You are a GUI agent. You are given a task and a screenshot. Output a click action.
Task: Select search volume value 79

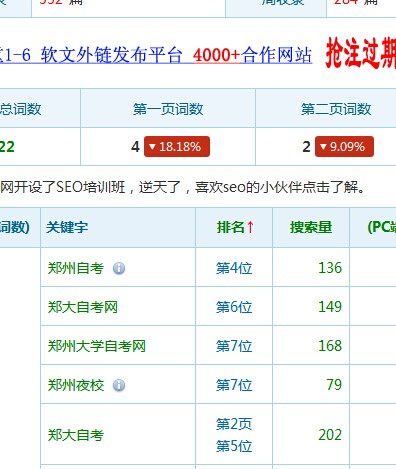coord(334,385)
